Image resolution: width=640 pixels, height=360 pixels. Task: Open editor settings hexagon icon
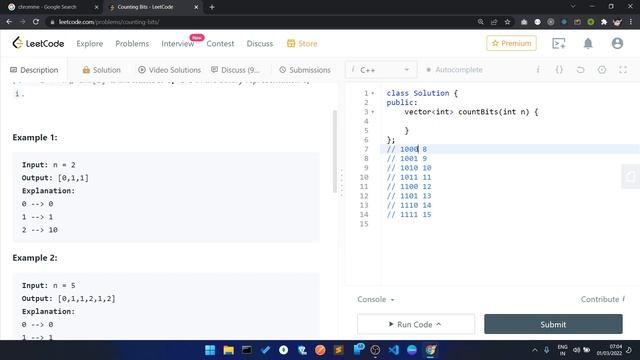coord(602,70)
